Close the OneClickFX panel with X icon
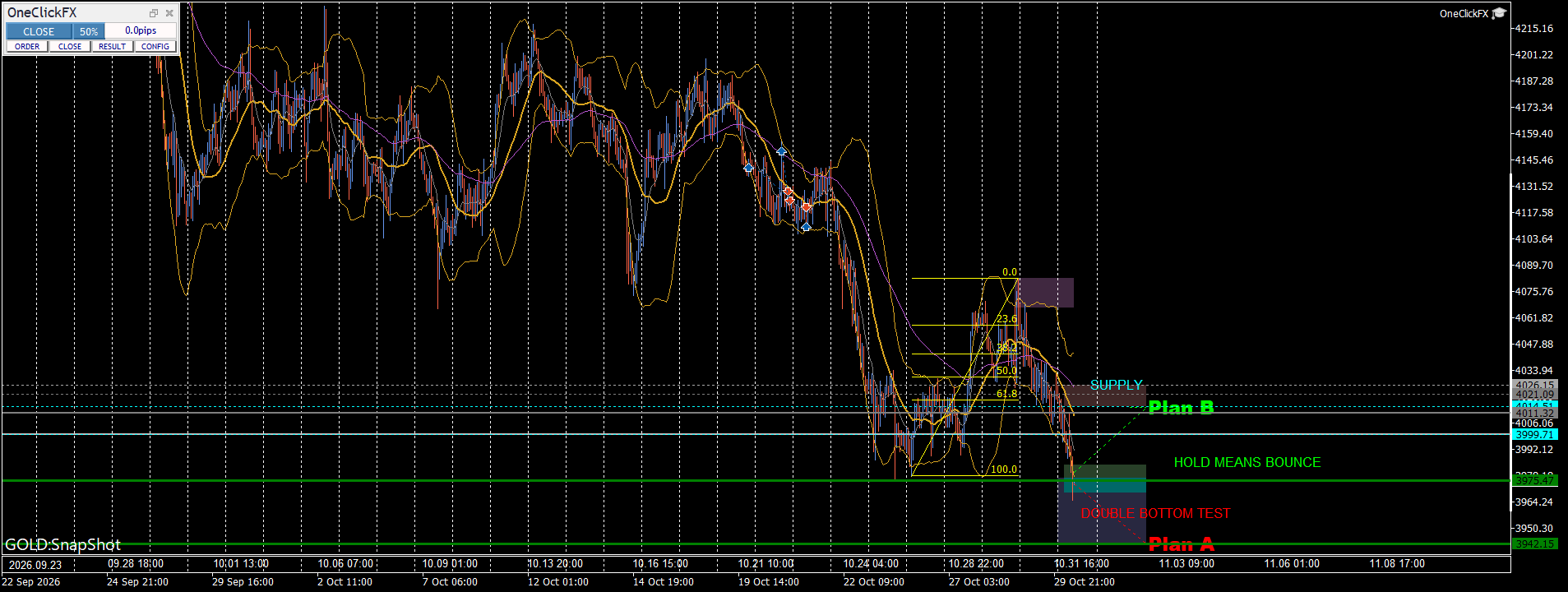This screenshot has height=592, width=1568. tap(169, 13)
